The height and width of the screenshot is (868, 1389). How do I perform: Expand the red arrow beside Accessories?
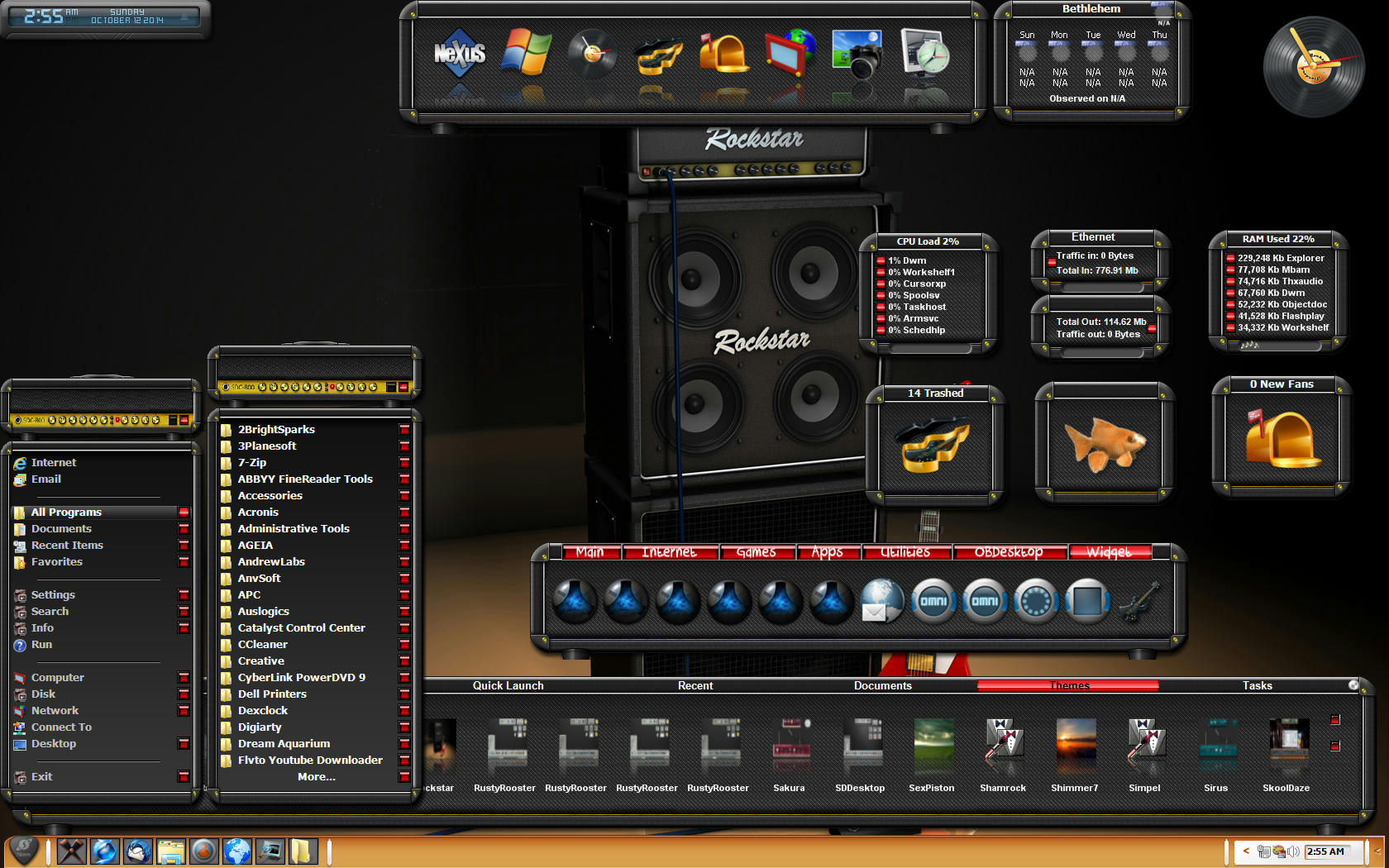[404, 496]
